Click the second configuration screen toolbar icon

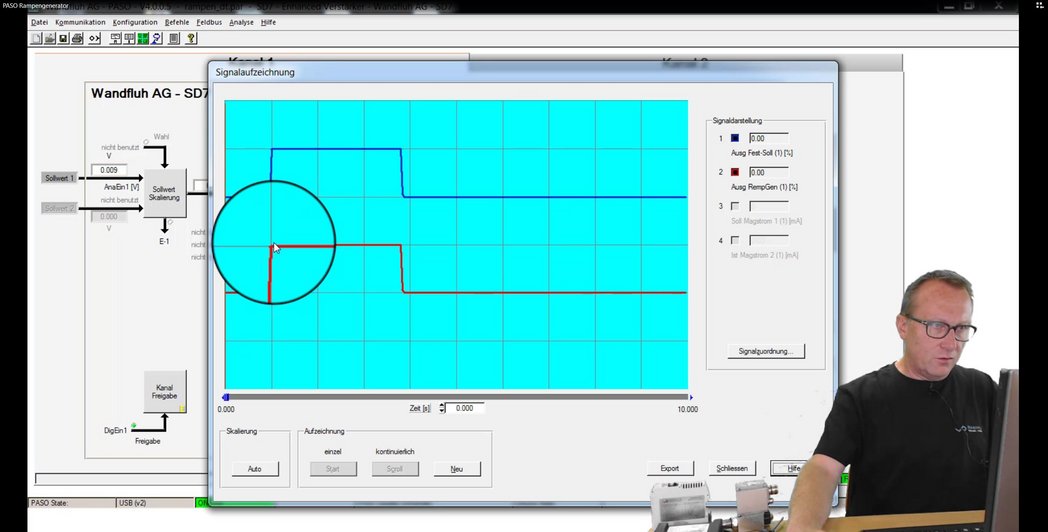[129, 39]
